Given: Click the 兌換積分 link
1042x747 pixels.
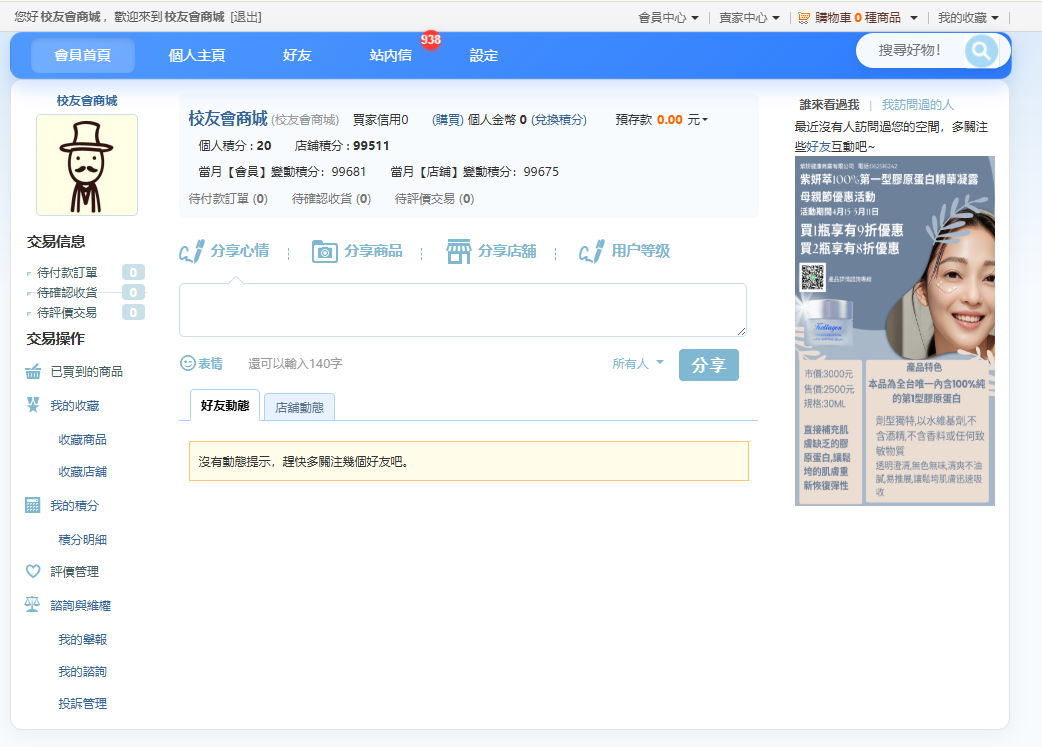Looking at the screenshot, I should click(559, 120).
